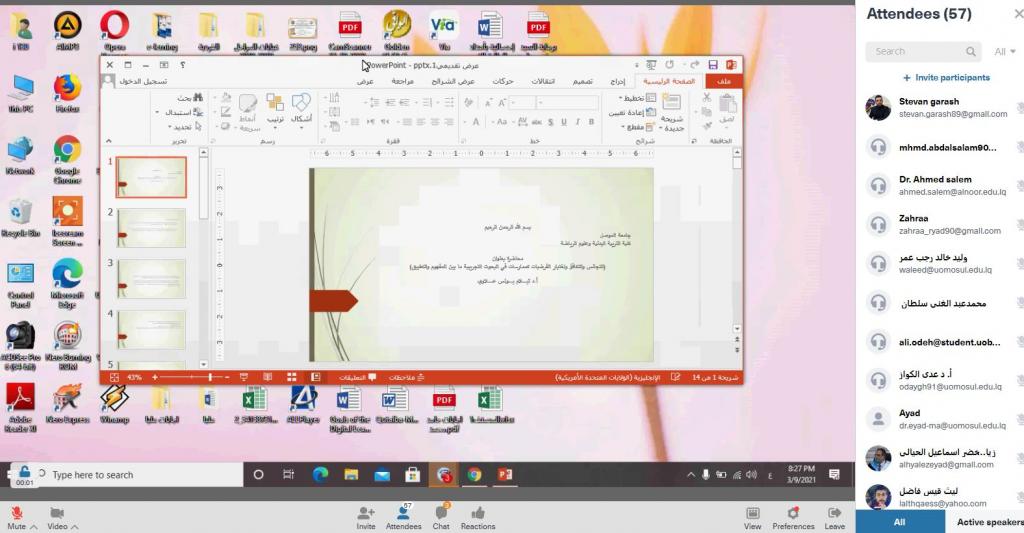The height and width of the screenshot is (533, 1024).
Task: Open the arrow menu beside Mute
Action: (x=34, y=526)
